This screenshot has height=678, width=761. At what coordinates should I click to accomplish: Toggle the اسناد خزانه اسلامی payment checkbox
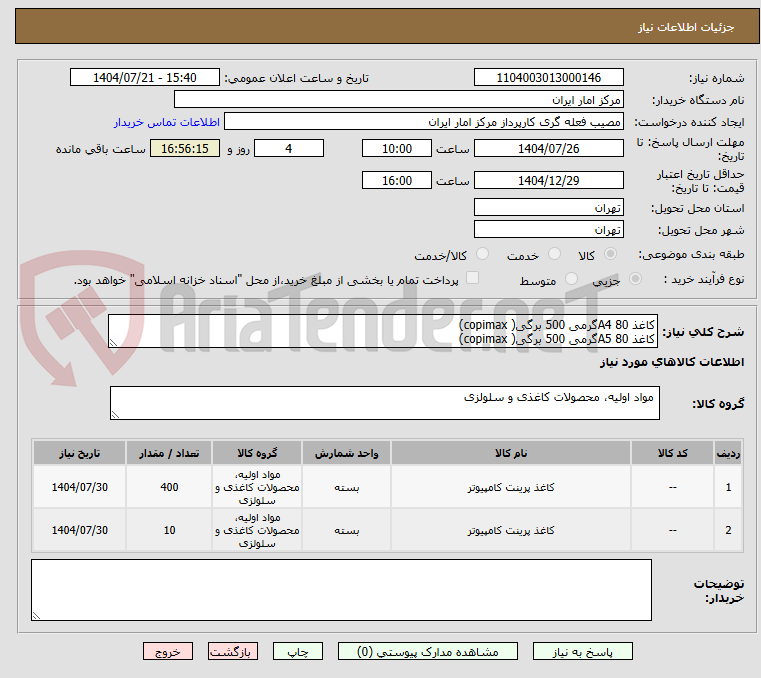pos(472,278)
